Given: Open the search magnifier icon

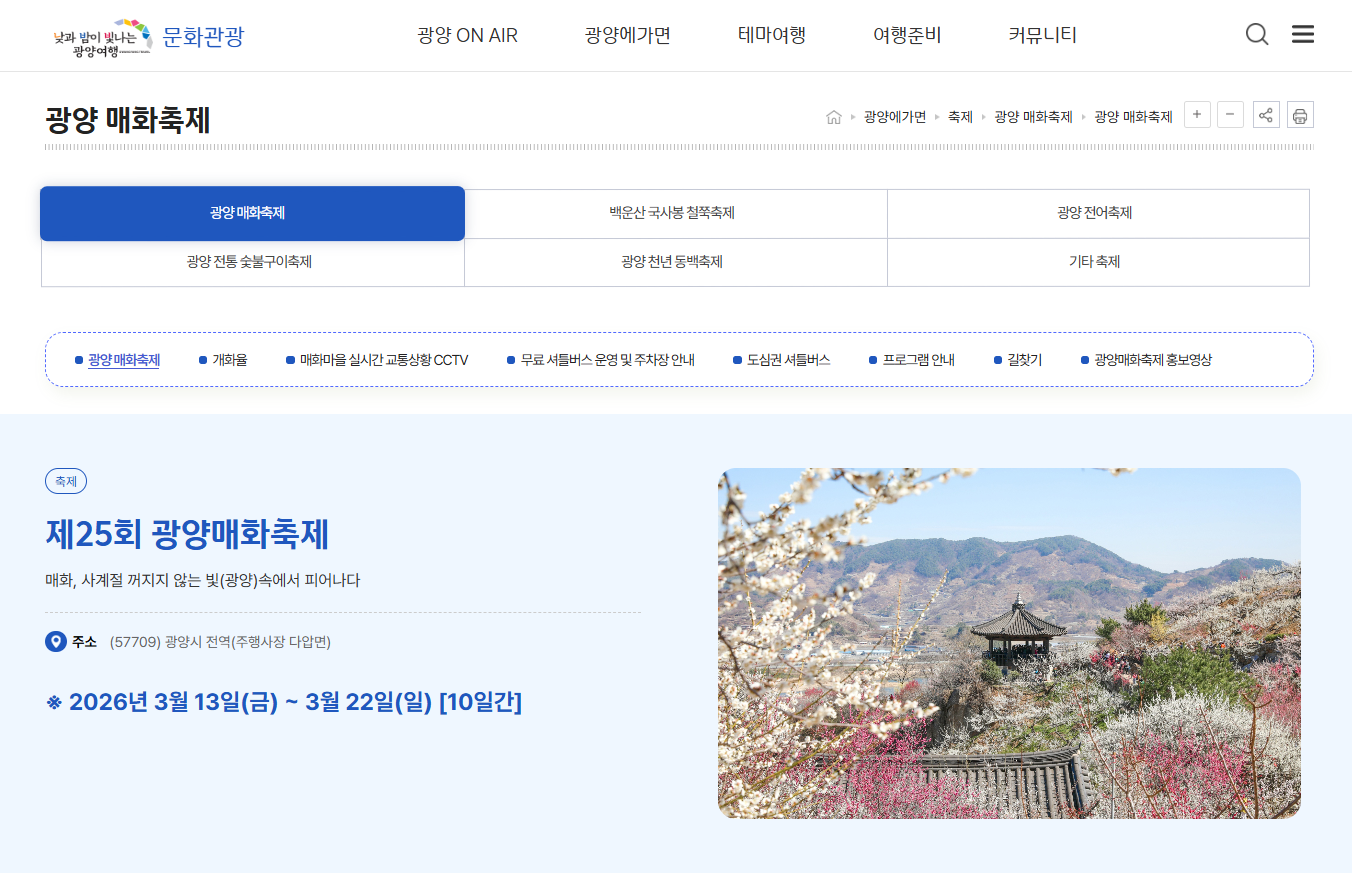Looking at the screenshot, I should coord(1257,33).
